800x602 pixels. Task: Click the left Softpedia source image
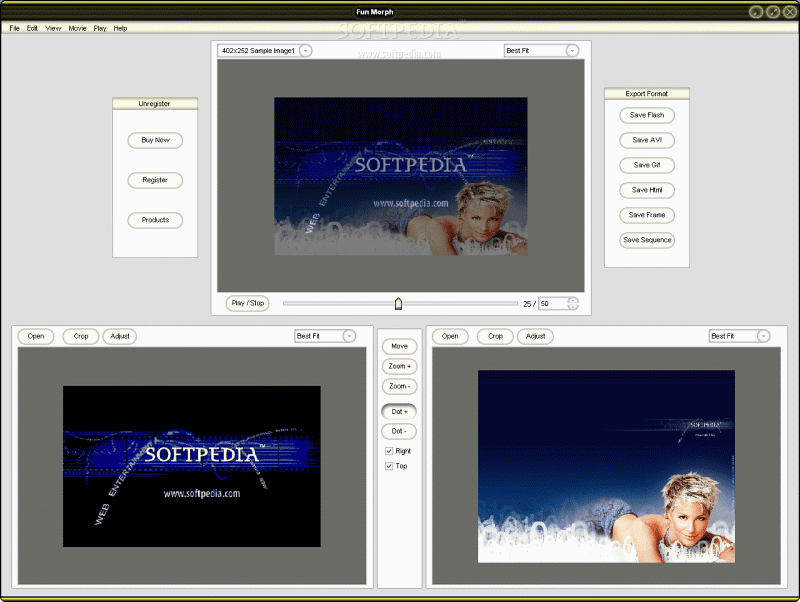point(192,466)
